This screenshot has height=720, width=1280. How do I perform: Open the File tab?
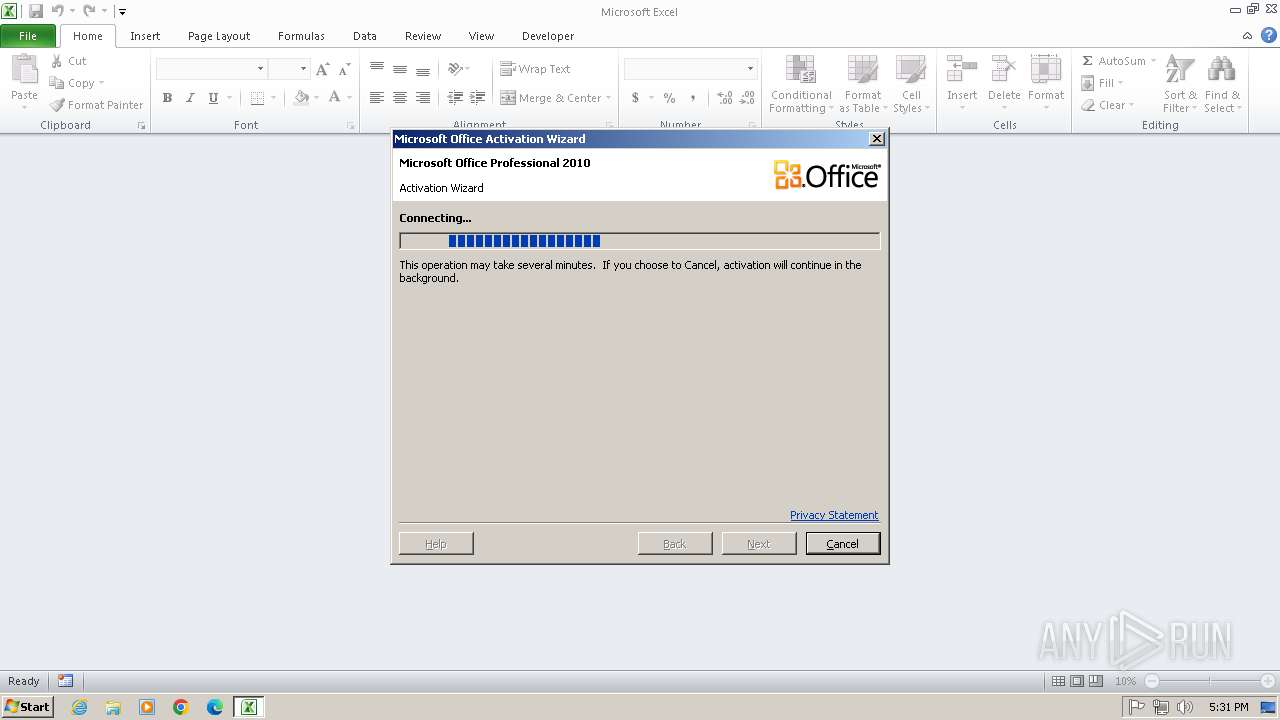(x=28, y=36)
